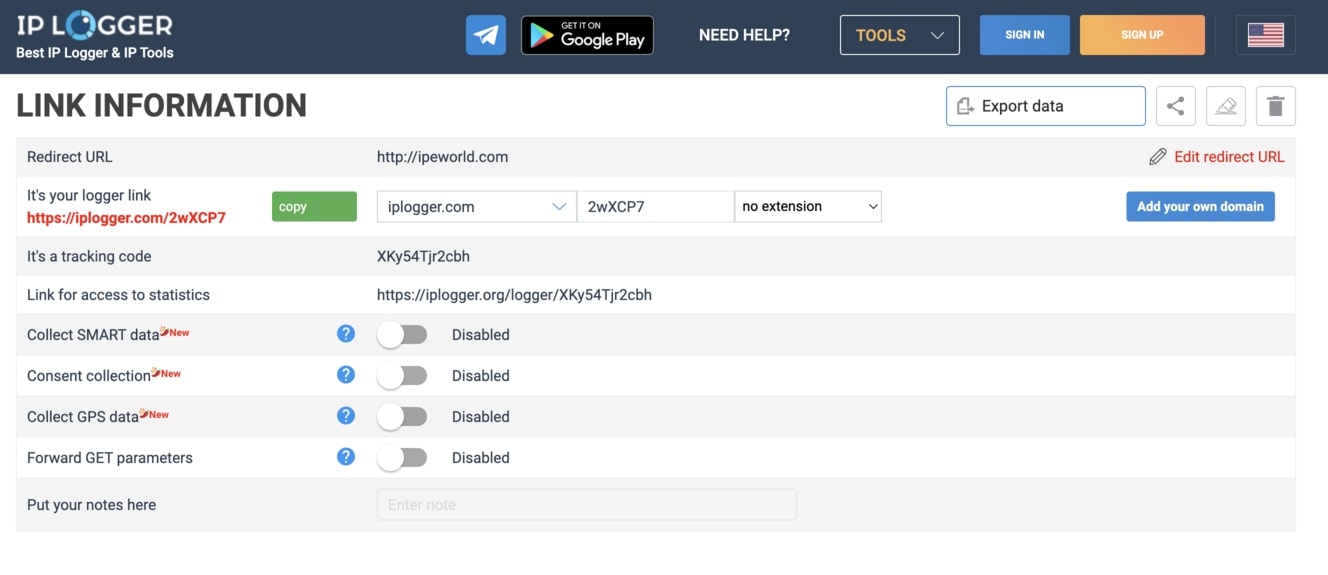Image resolution: width=1328 pixels, height=575 pixels.
Task: Click the trash delete icon
Action: [1276, 106]
